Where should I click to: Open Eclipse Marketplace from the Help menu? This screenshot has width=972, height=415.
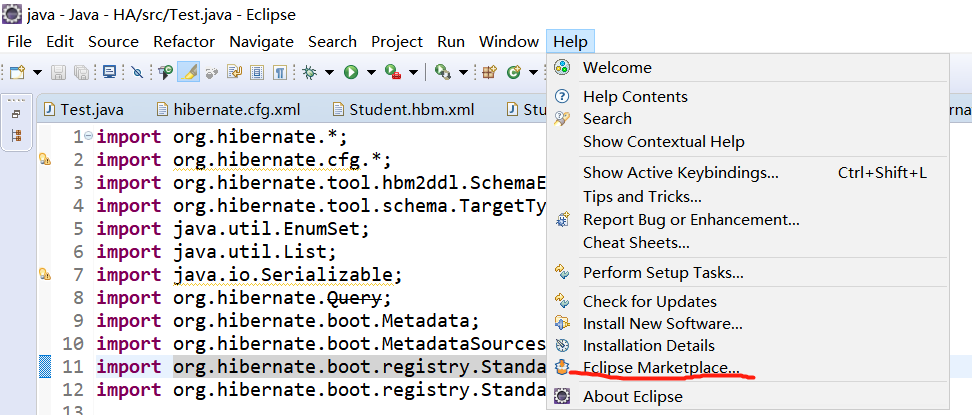point(661,367)
